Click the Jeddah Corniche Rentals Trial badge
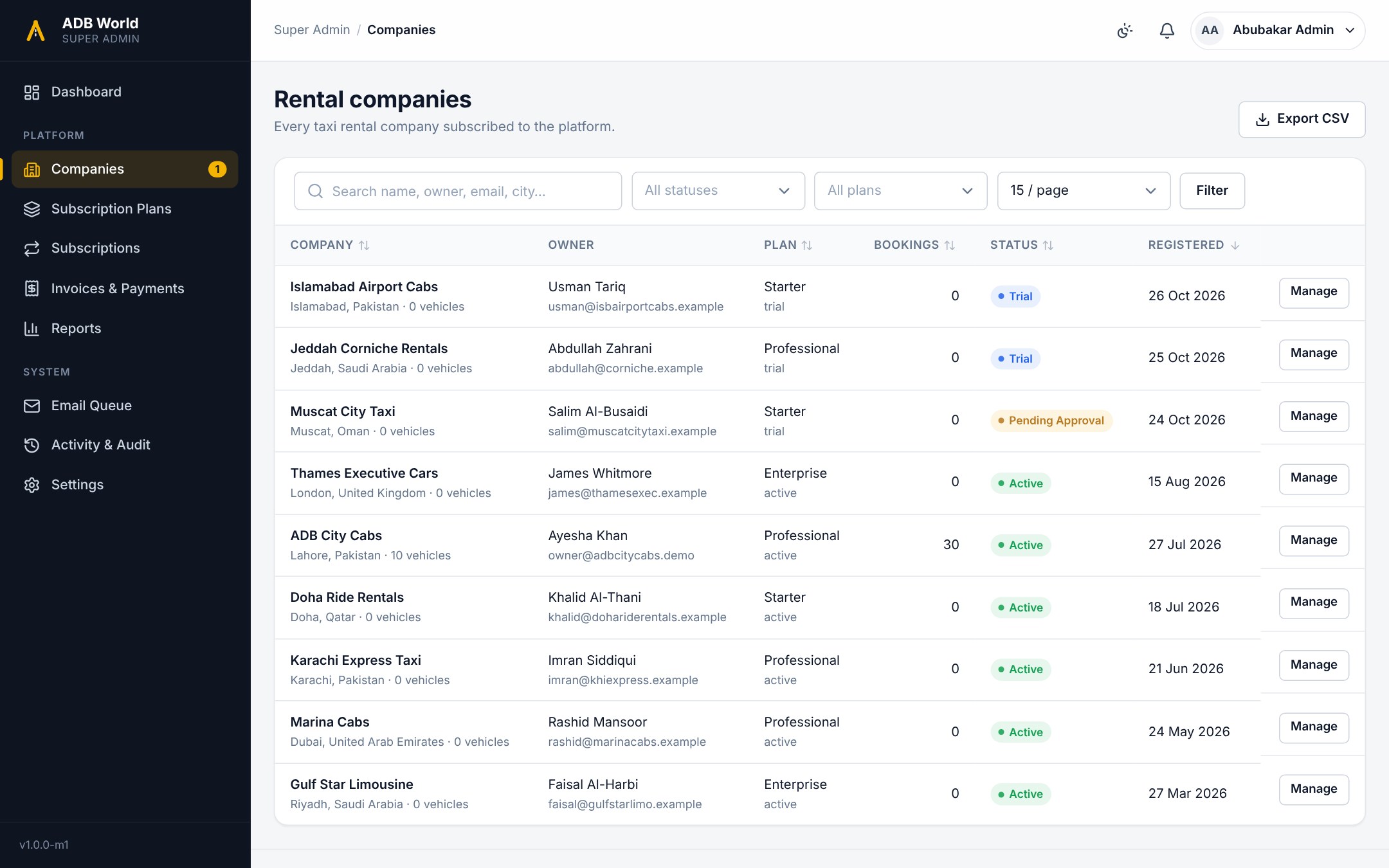The height and width of the screenshot is (868, 1389). 1015,359
